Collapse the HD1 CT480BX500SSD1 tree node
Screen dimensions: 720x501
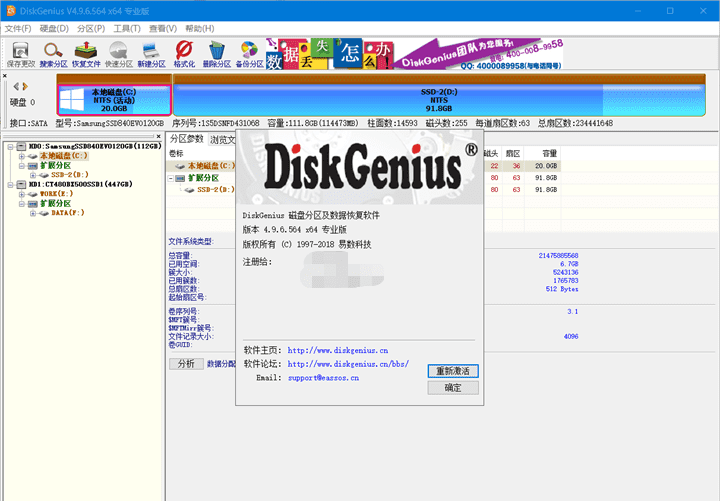(10, 185)
